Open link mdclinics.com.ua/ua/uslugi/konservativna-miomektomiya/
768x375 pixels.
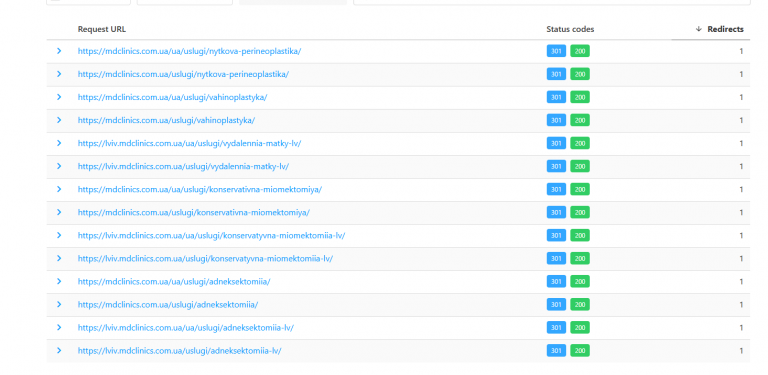[200, 189]
